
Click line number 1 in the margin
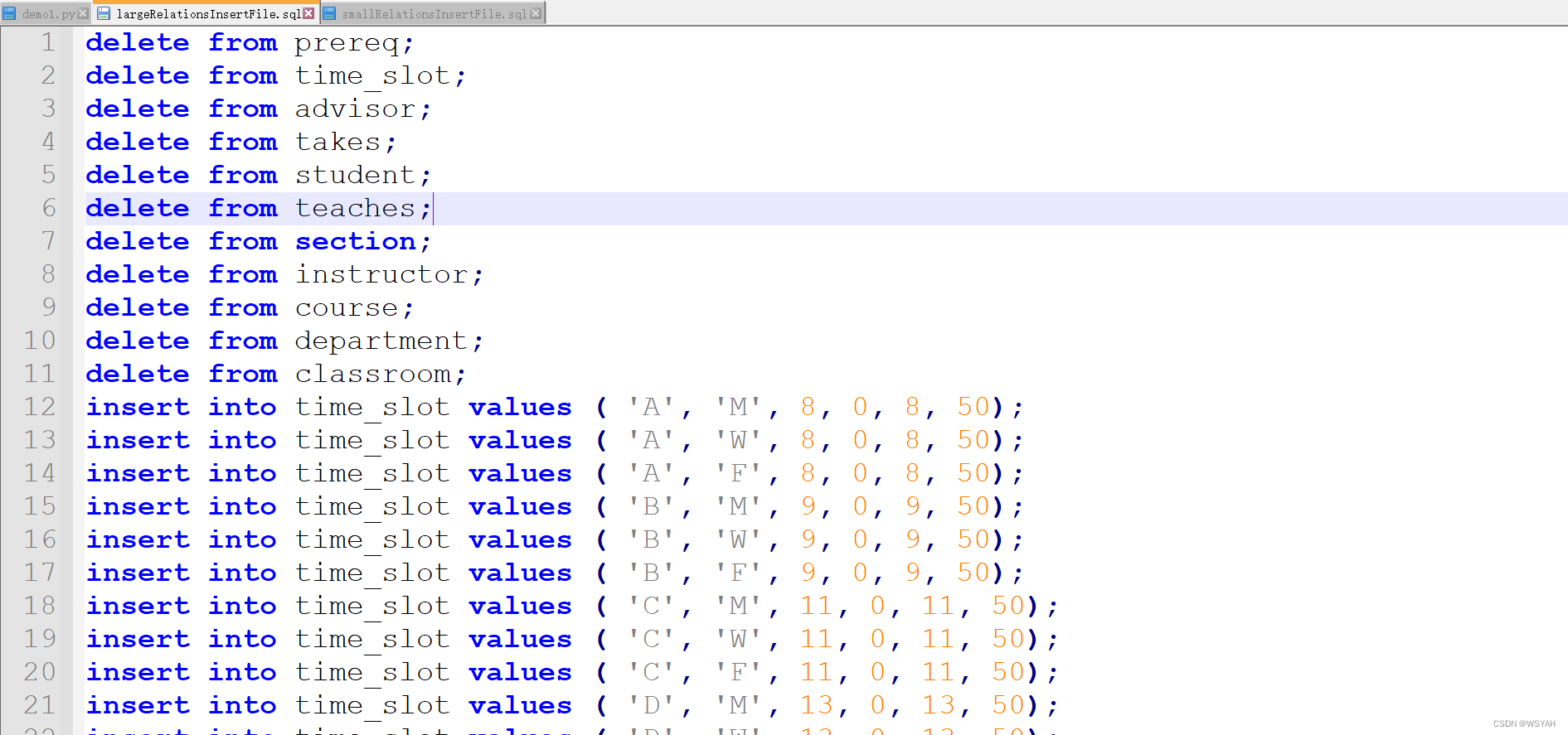48,42
